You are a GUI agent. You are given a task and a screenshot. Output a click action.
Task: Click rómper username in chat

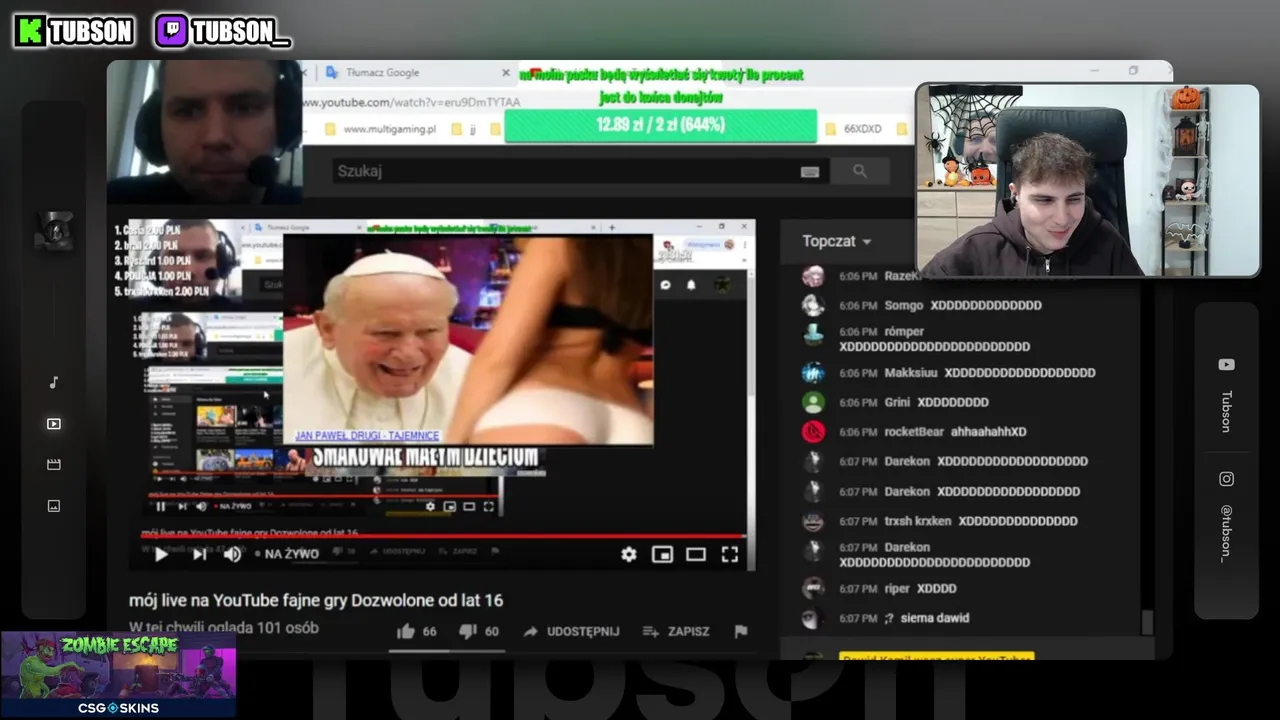(904, 331)
